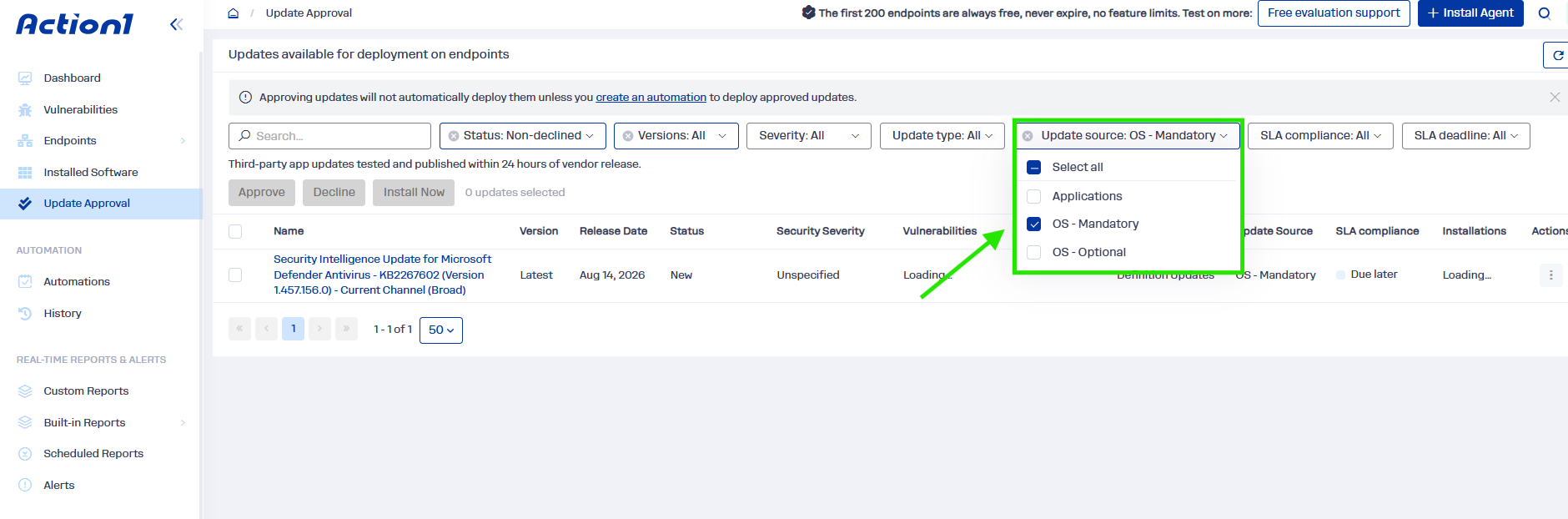
Task: Follow the create an automation link
Action: pos(651,98)
